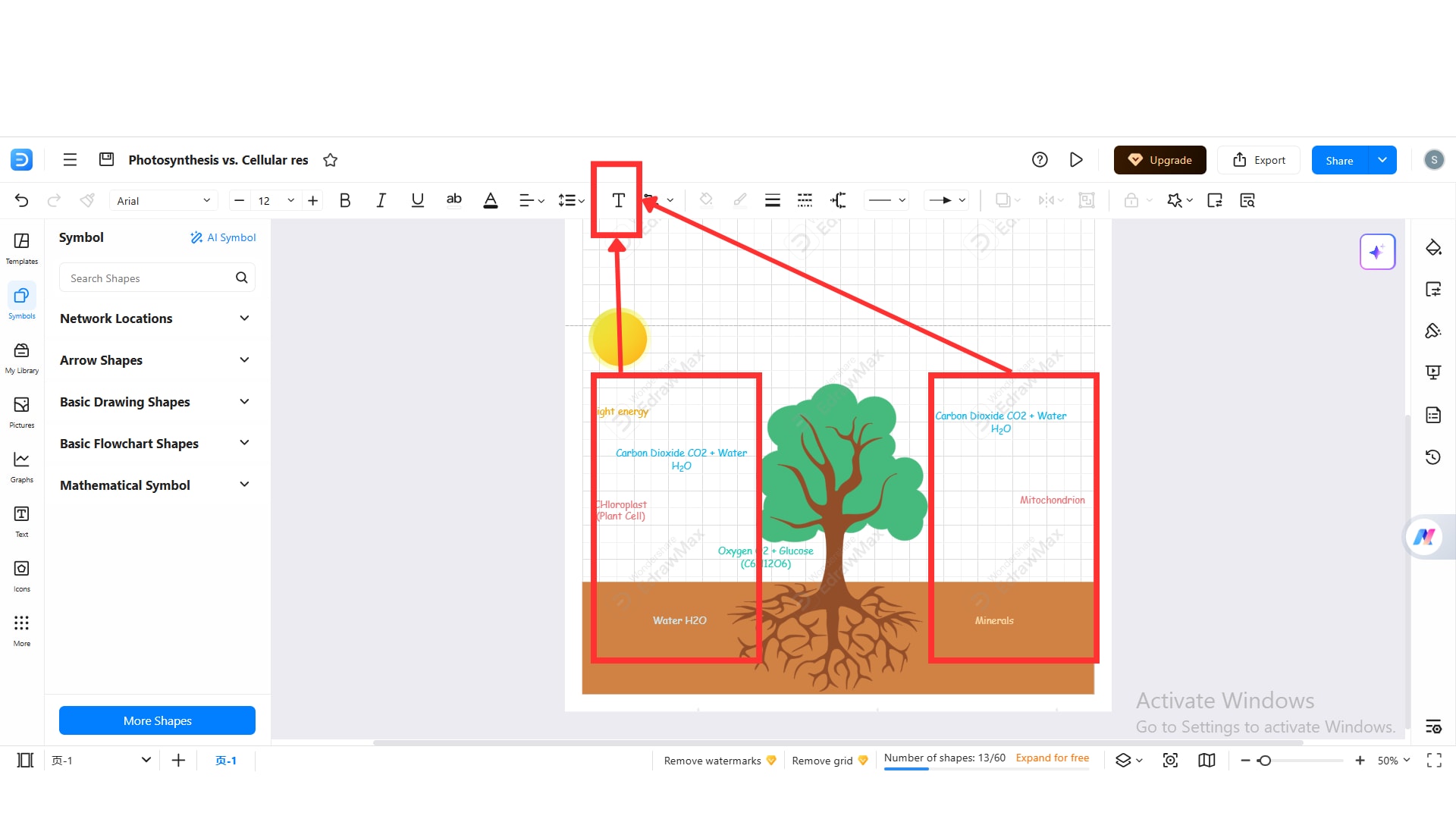
Task: Open the hamburger main menu
Action: pyautogui.click(x=70, y=160)
